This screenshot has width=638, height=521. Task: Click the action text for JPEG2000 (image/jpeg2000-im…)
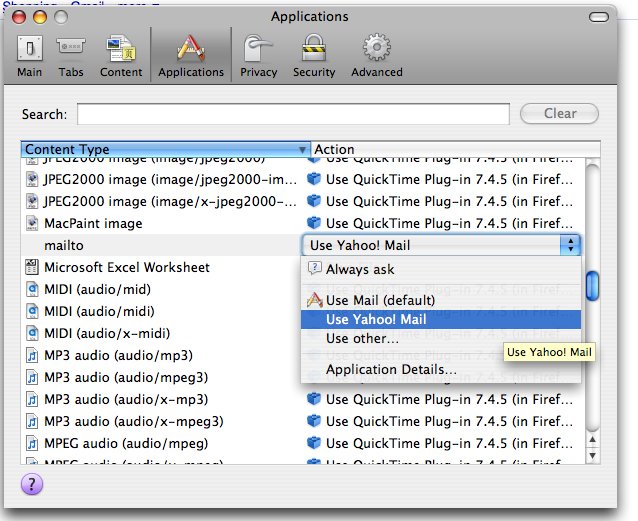(x=449, y=180)
